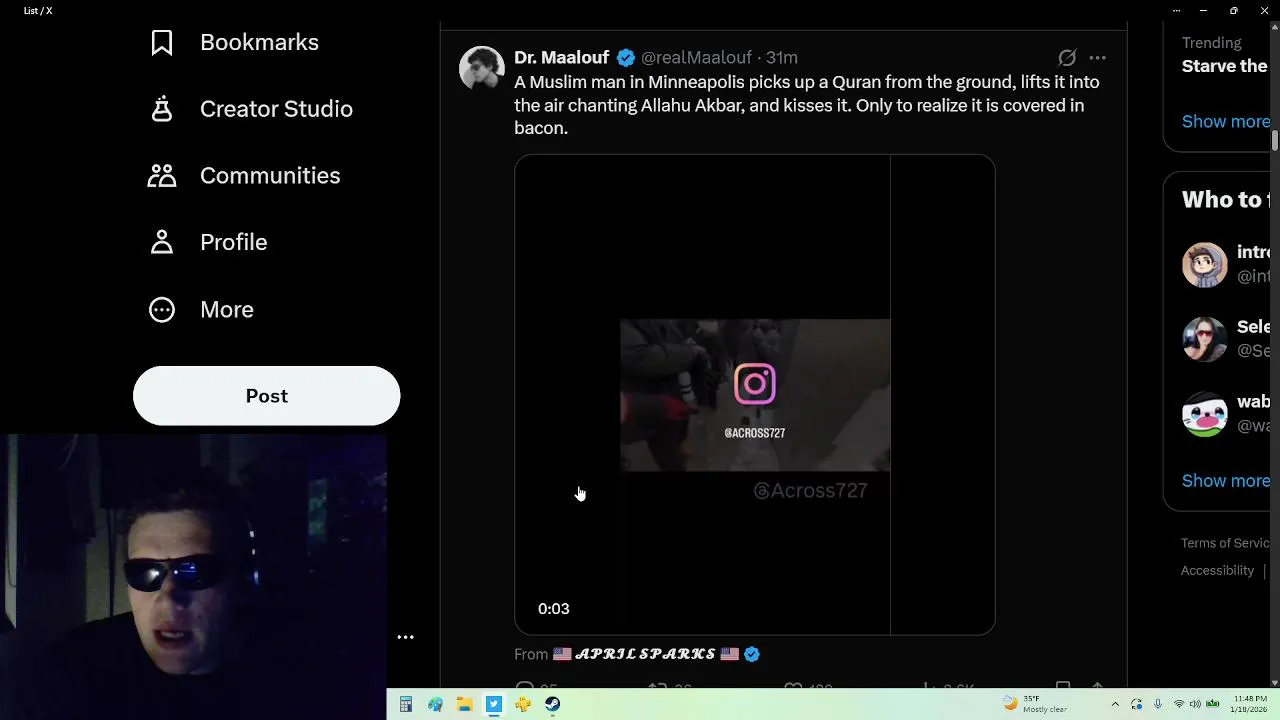Open the volume speaker tray icon
This screenshot has height=720, width=1280.
[x=1195, y=704]
